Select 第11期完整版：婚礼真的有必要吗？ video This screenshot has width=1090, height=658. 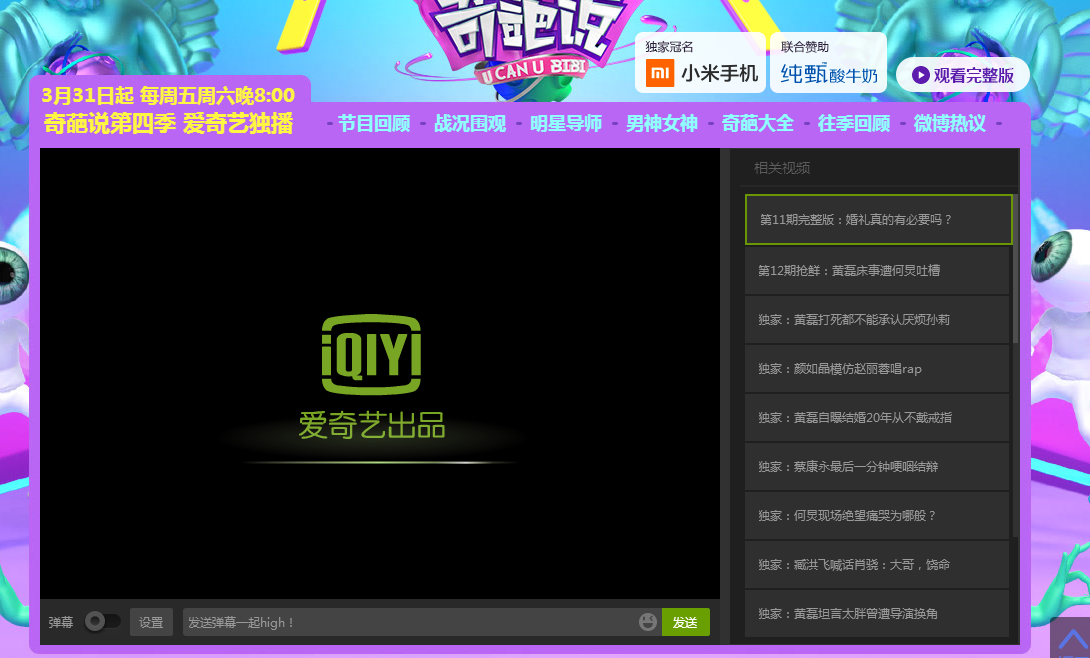[x=879, y=220]
